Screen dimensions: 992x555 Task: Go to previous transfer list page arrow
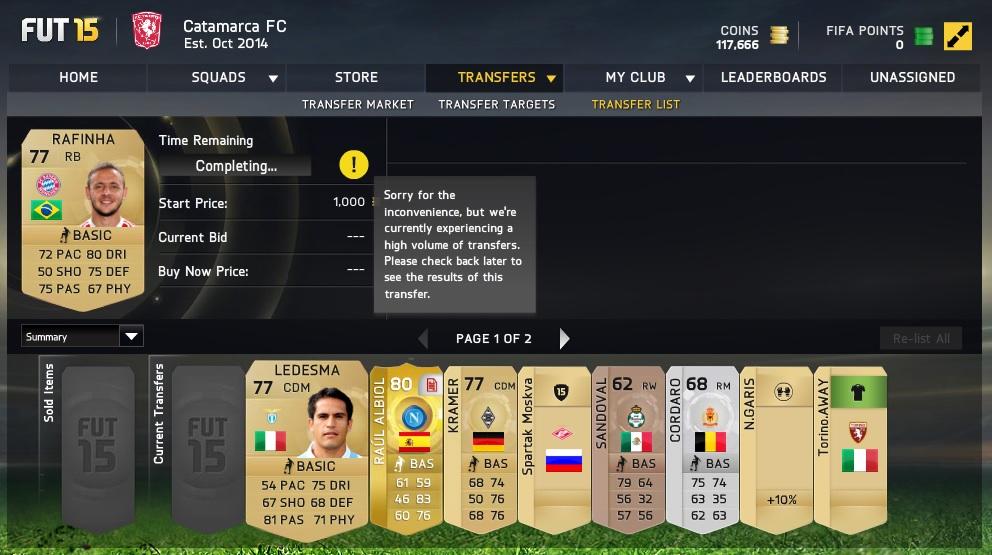pos(423,339)
